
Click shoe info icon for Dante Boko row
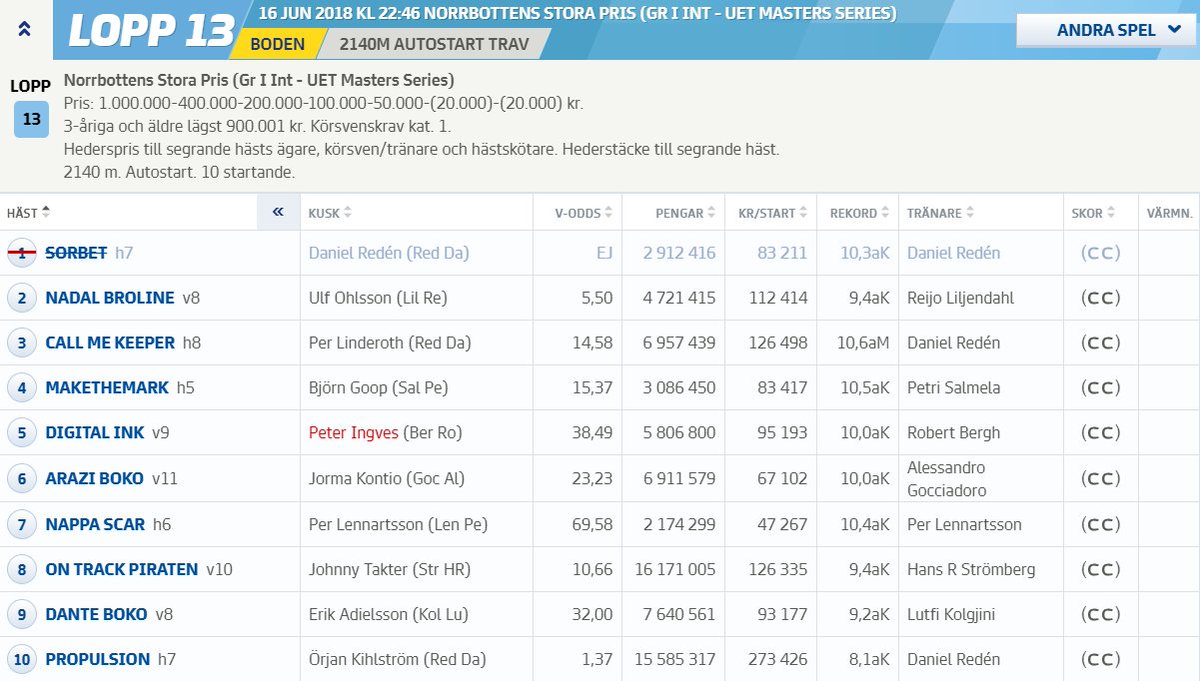click(x=1101, y=615)
